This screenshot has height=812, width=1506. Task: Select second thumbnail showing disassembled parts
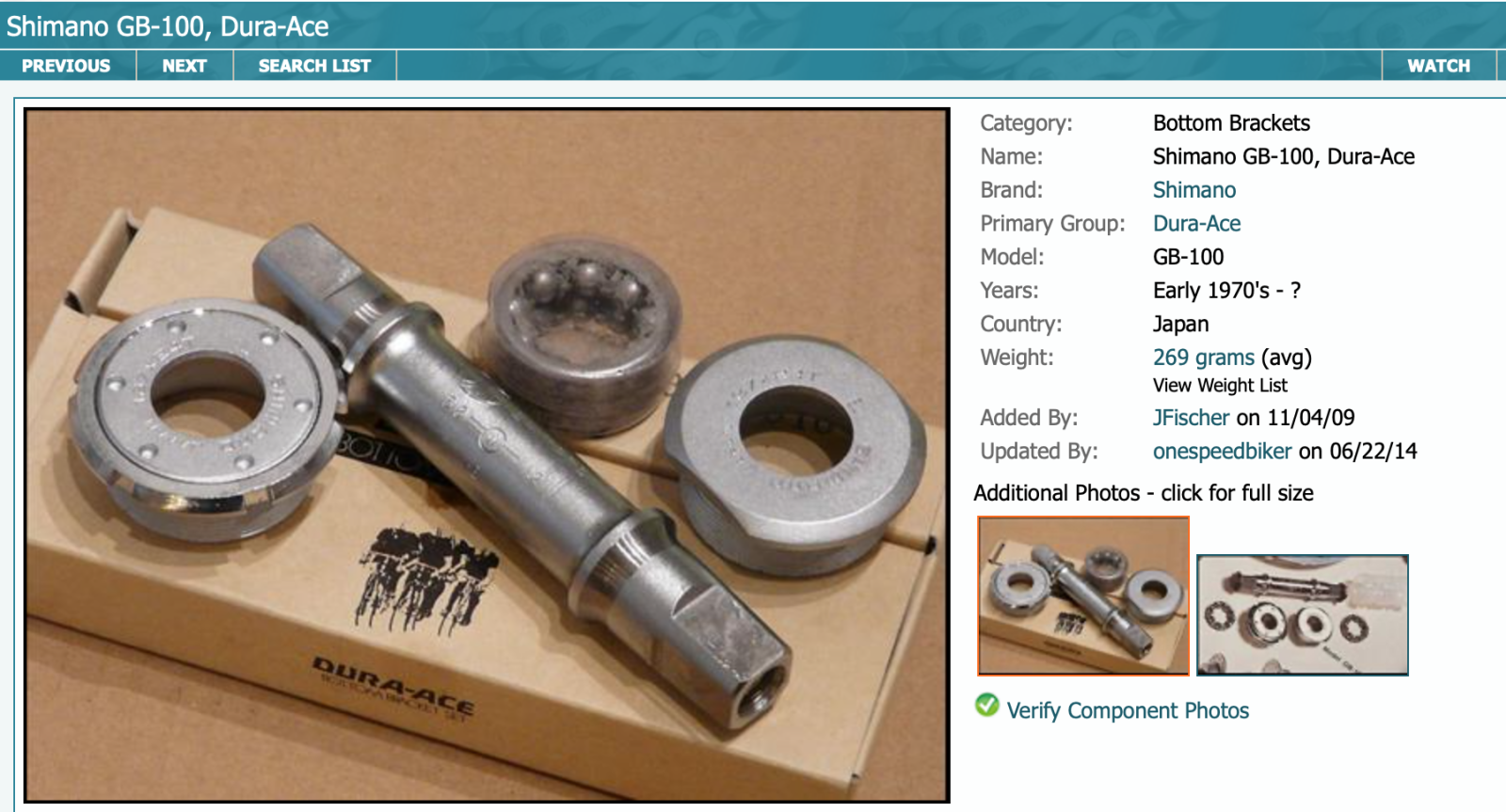click(x=1303, y=615)
